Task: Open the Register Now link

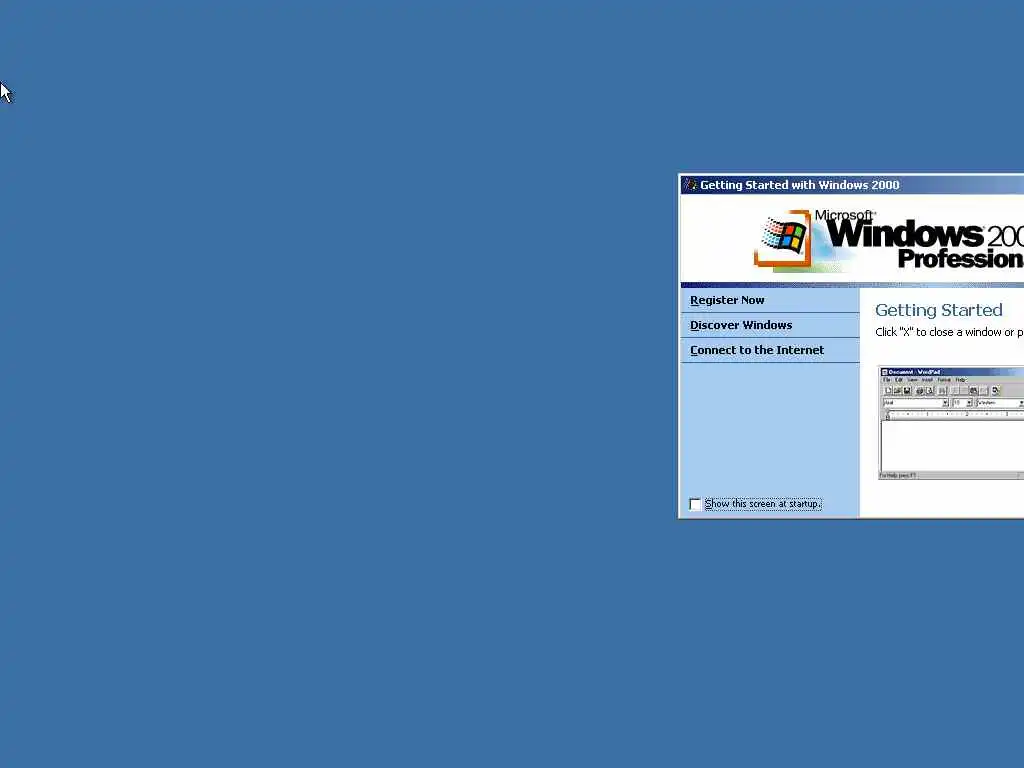Action: [727, 300]
